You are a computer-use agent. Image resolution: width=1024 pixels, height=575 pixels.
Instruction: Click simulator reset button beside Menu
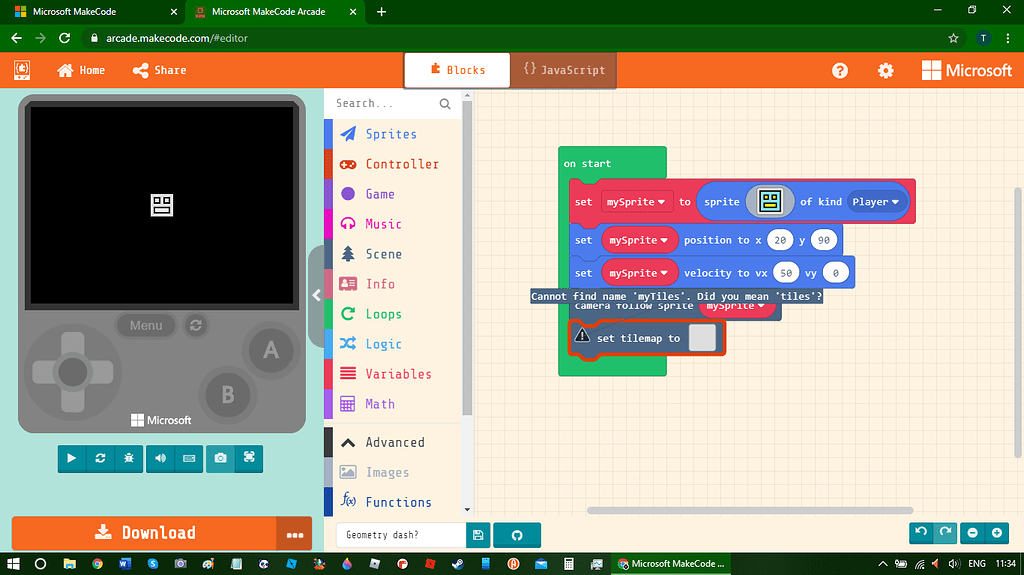pyautogui.click(x=195, y=325)
